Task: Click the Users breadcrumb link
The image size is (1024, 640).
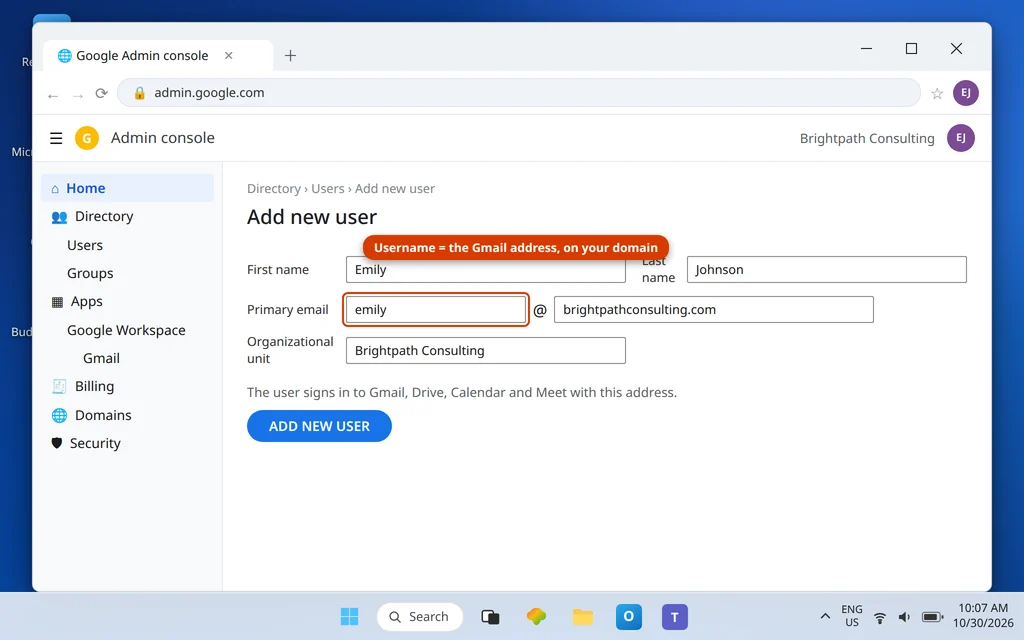Action: pyautogui.click(x=328, y=189)
